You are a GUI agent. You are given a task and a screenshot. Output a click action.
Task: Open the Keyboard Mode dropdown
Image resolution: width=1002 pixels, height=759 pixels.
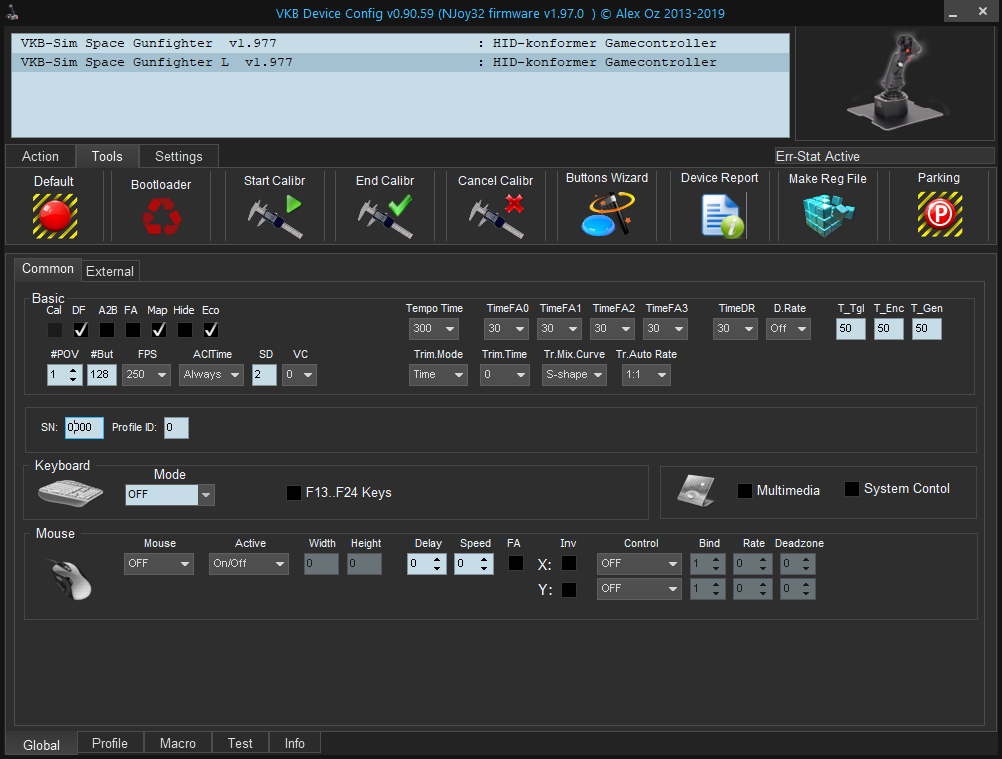[x=170, y=494]
